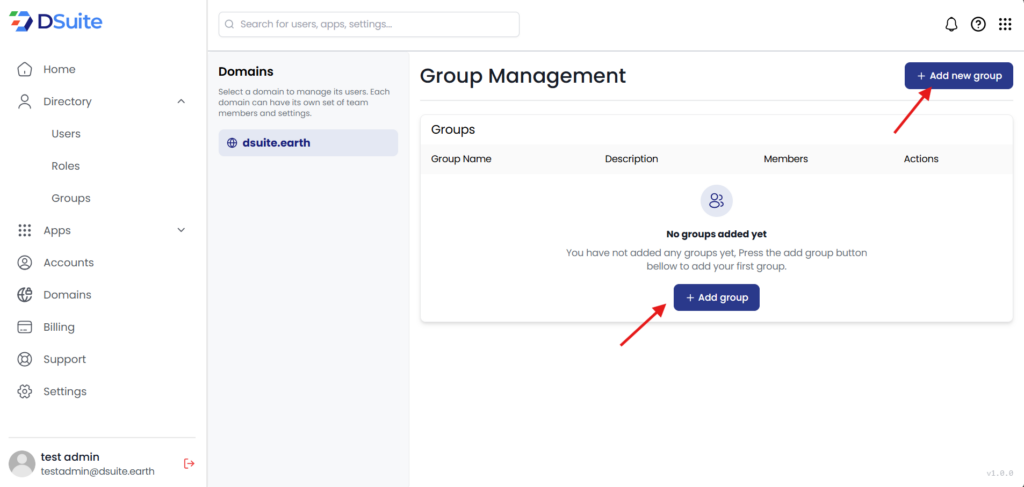Collapse the Directory section chevron
Viewport: 1024px width, 487px height.
[x=181, y=101]
